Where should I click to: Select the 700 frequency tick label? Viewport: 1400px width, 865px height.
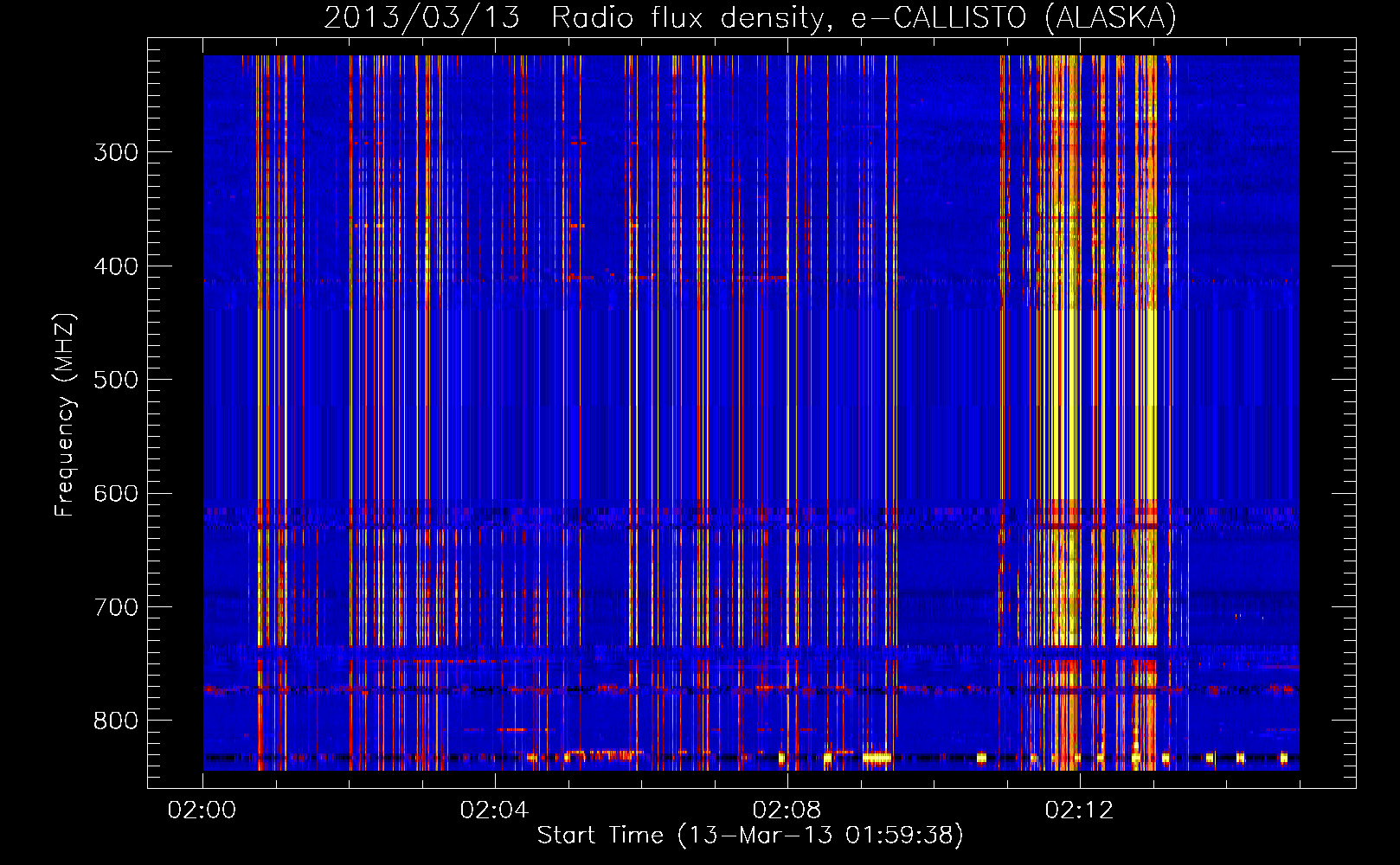click(x=116, y=607)
